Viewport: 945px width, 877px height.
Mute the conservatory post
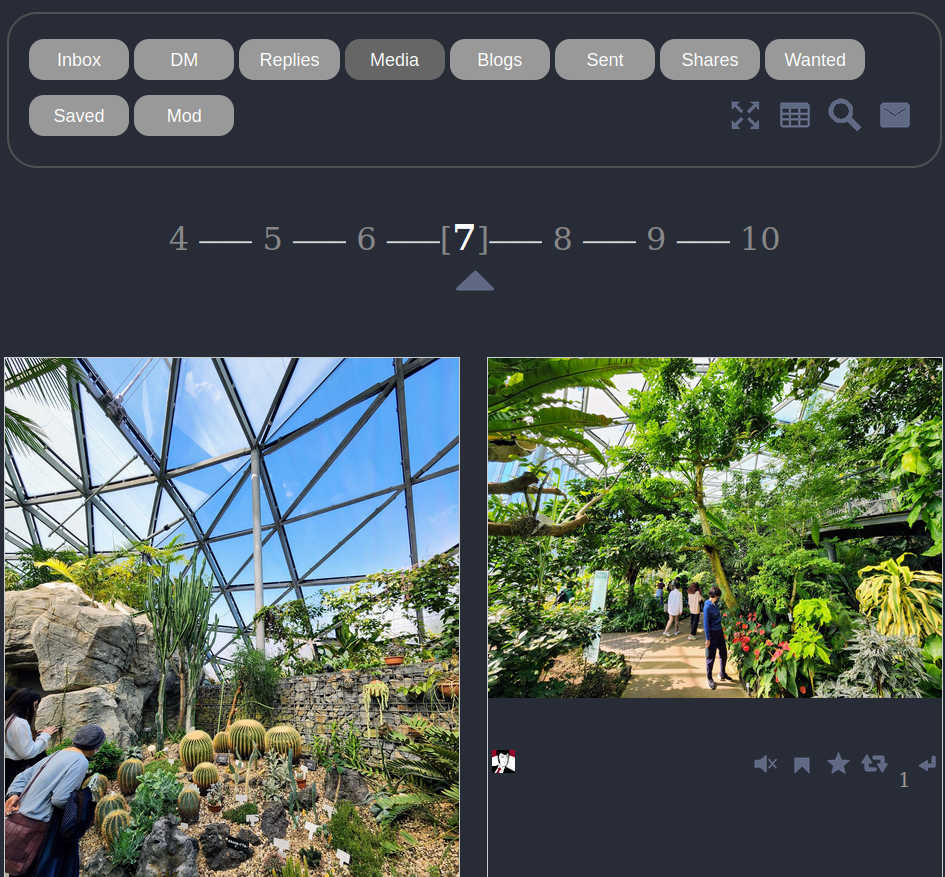(x=765, y=764)
